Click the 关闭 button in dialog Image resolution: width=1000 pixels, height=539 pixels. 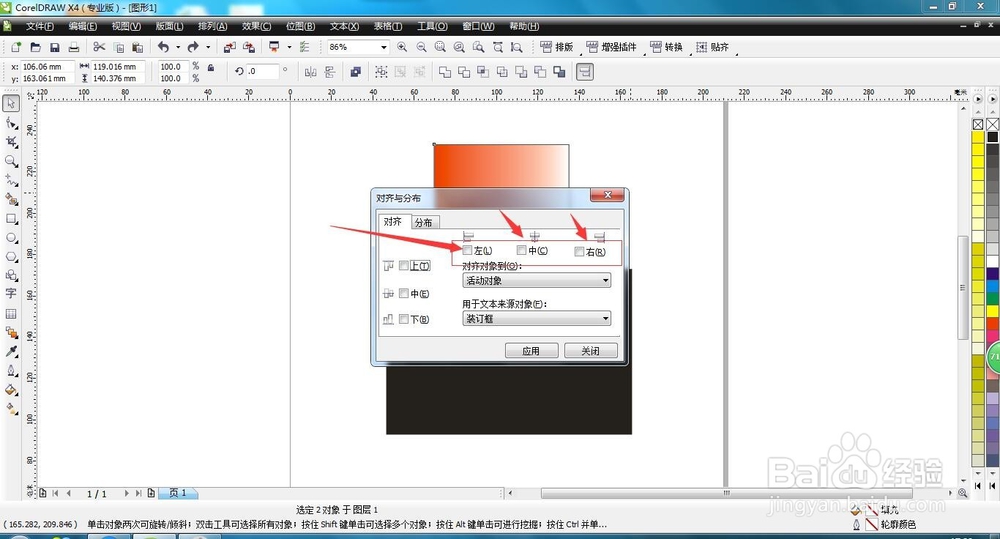tap(591, 351)
